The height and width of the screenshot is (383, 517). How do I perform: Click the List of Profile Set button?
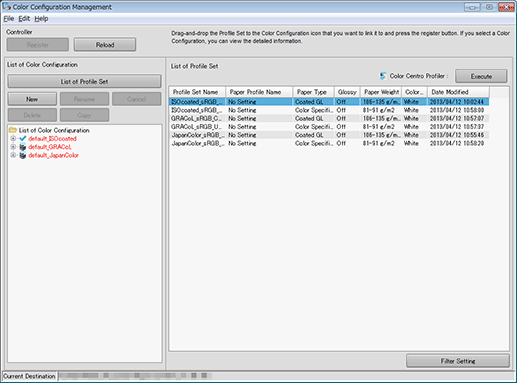point(84,81)
